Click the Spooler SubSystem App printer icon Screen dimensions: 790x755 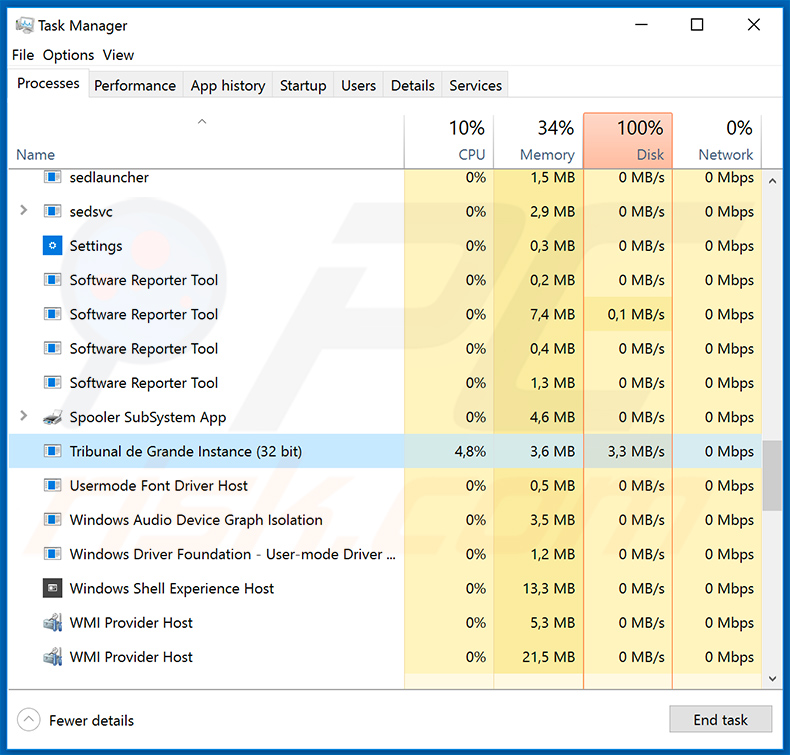[52, 417]
